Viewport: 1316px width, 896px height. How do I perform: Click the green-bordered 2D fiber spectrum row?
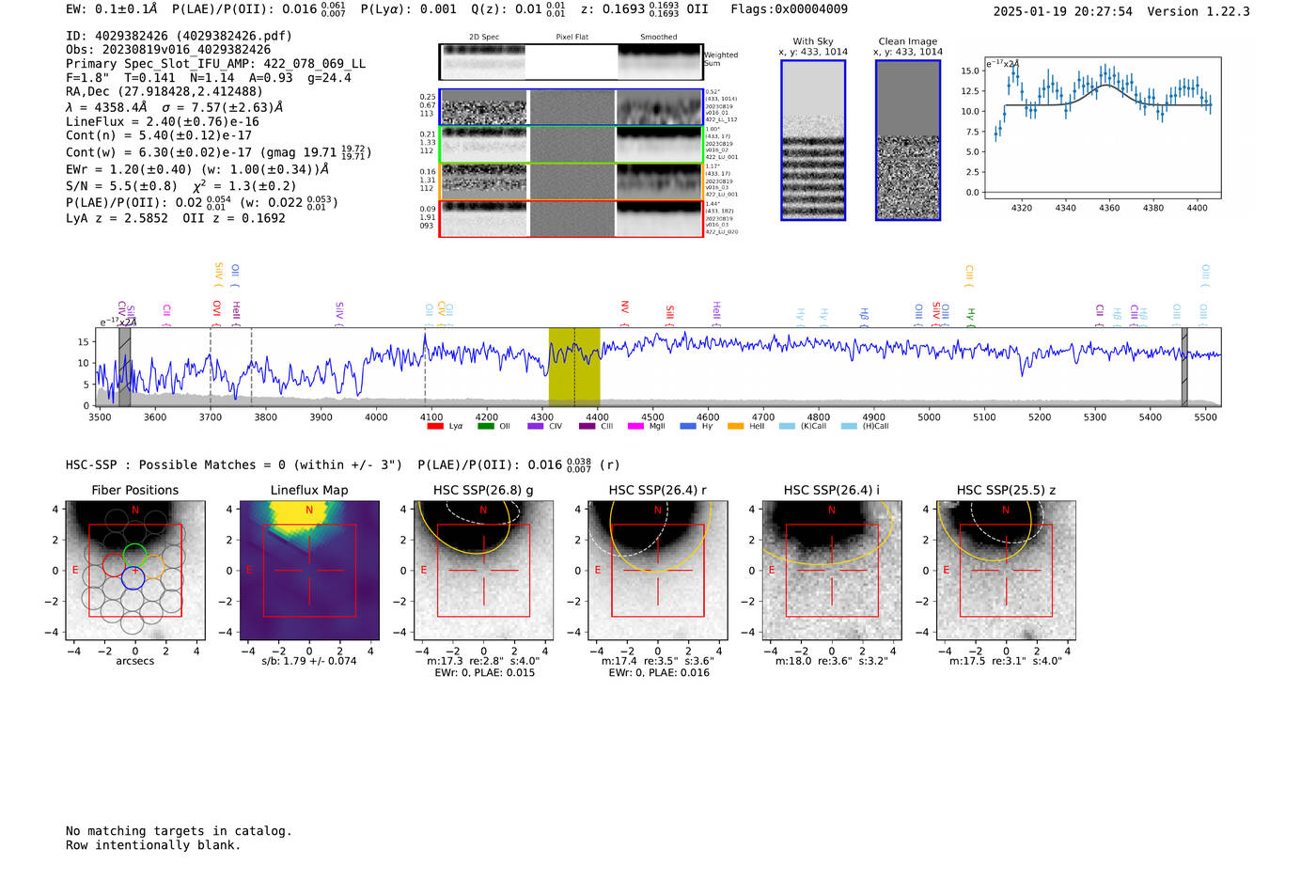click(571, 144)
